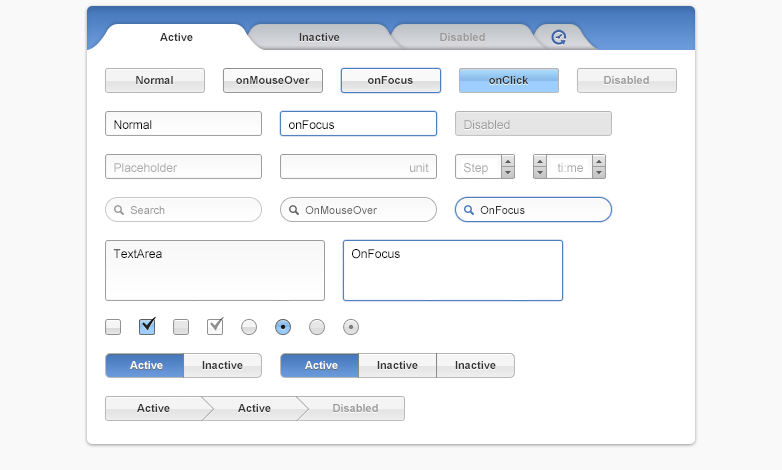This screenshot has width=782, height=470.
Task: Decrease Step value with down arrow
Action: [508, 173]
